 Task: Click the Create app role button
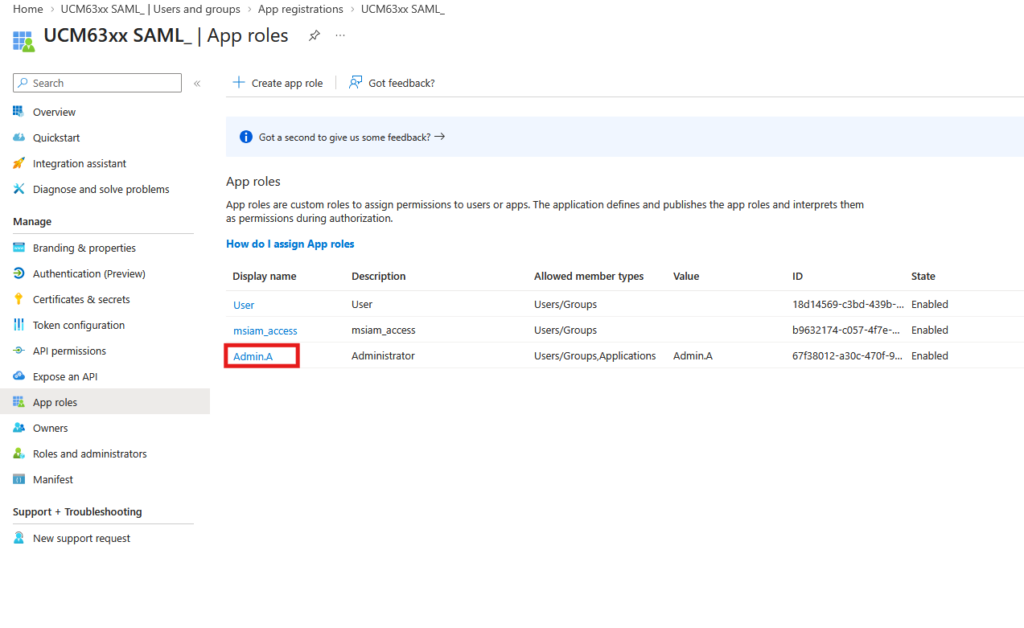pyautogui.click(x=278, y=83)
